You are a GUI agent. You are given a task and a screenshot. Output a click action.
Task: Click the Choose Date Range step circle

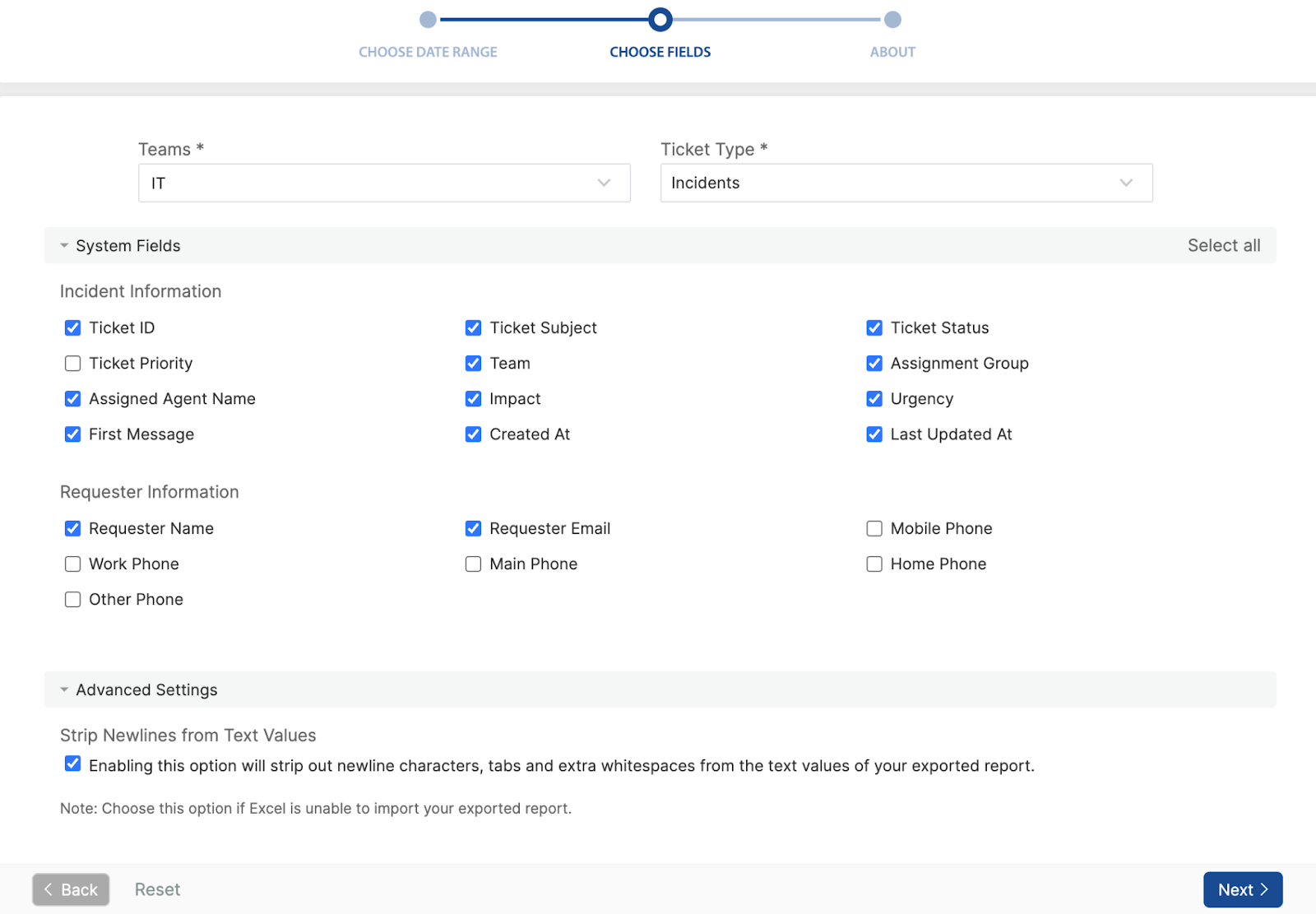pos(428,19)
